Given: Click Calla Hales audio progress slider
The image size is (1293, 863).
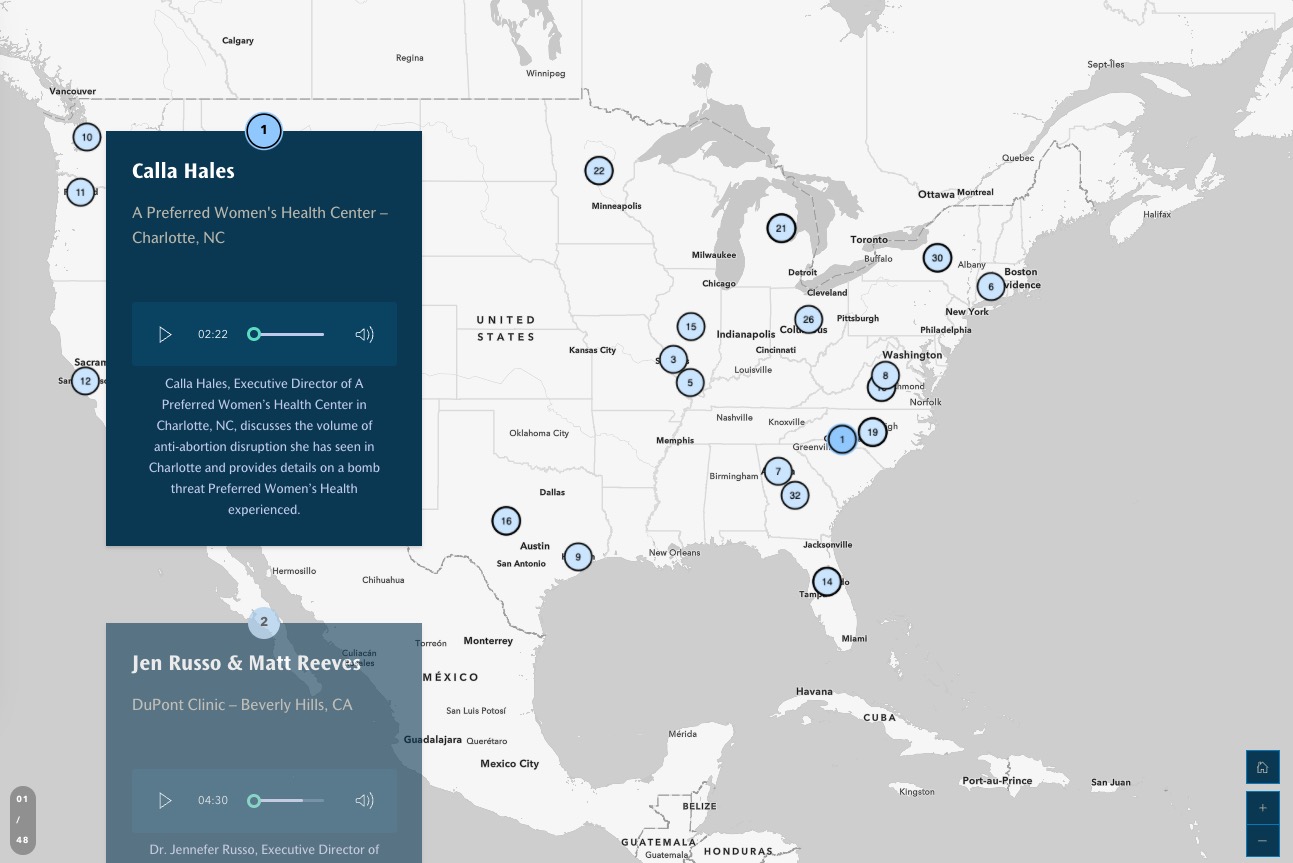Looking at the screenshot, I should pyautogui.click(x=289, y=334).
